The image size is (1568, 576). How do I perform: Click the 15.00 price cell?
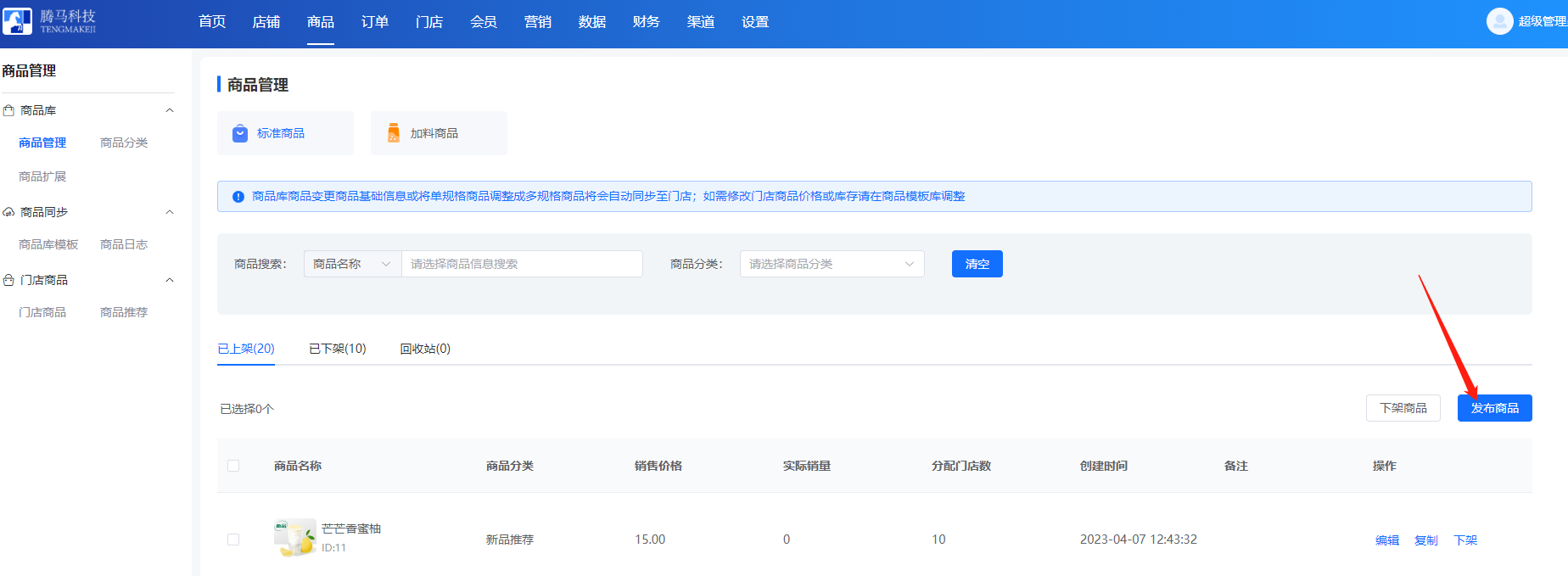[x=650, y=540]
